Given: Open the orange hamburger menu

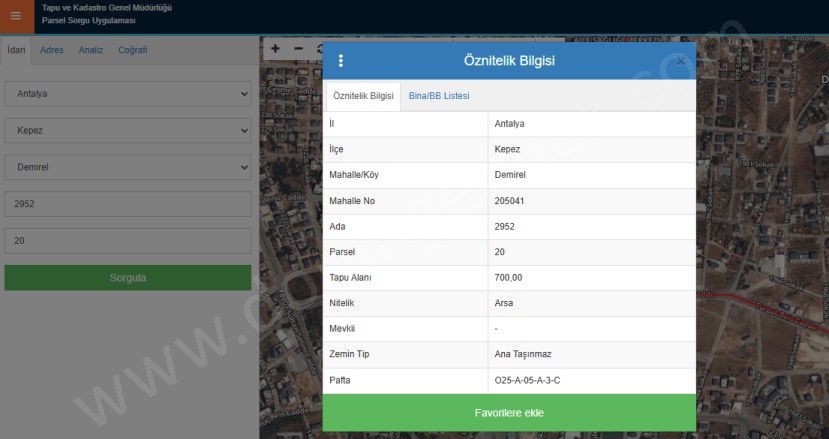Looking at the screenshot, I should 15,16.
